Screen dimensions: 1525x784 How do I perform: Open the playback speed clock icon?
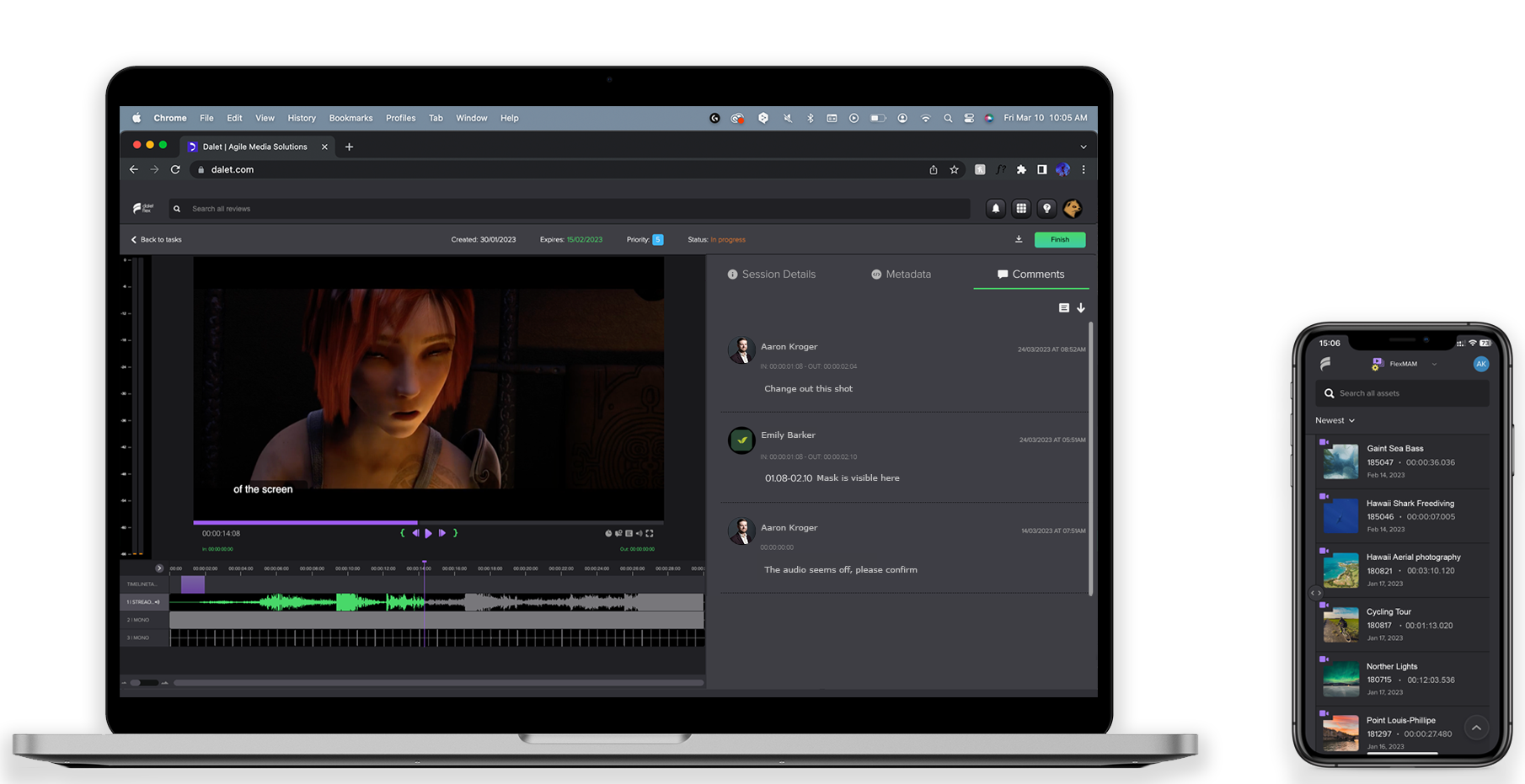point(608,533)
